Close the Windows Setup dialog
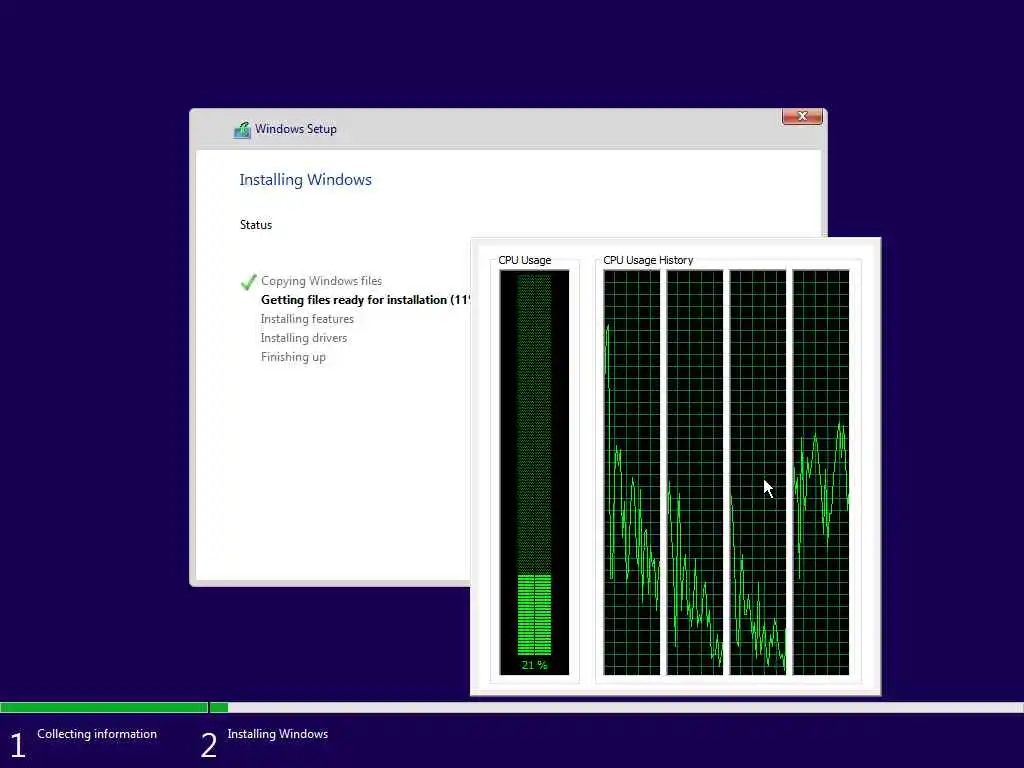Viewport: 1024px width, 768px height. [802, 116]
